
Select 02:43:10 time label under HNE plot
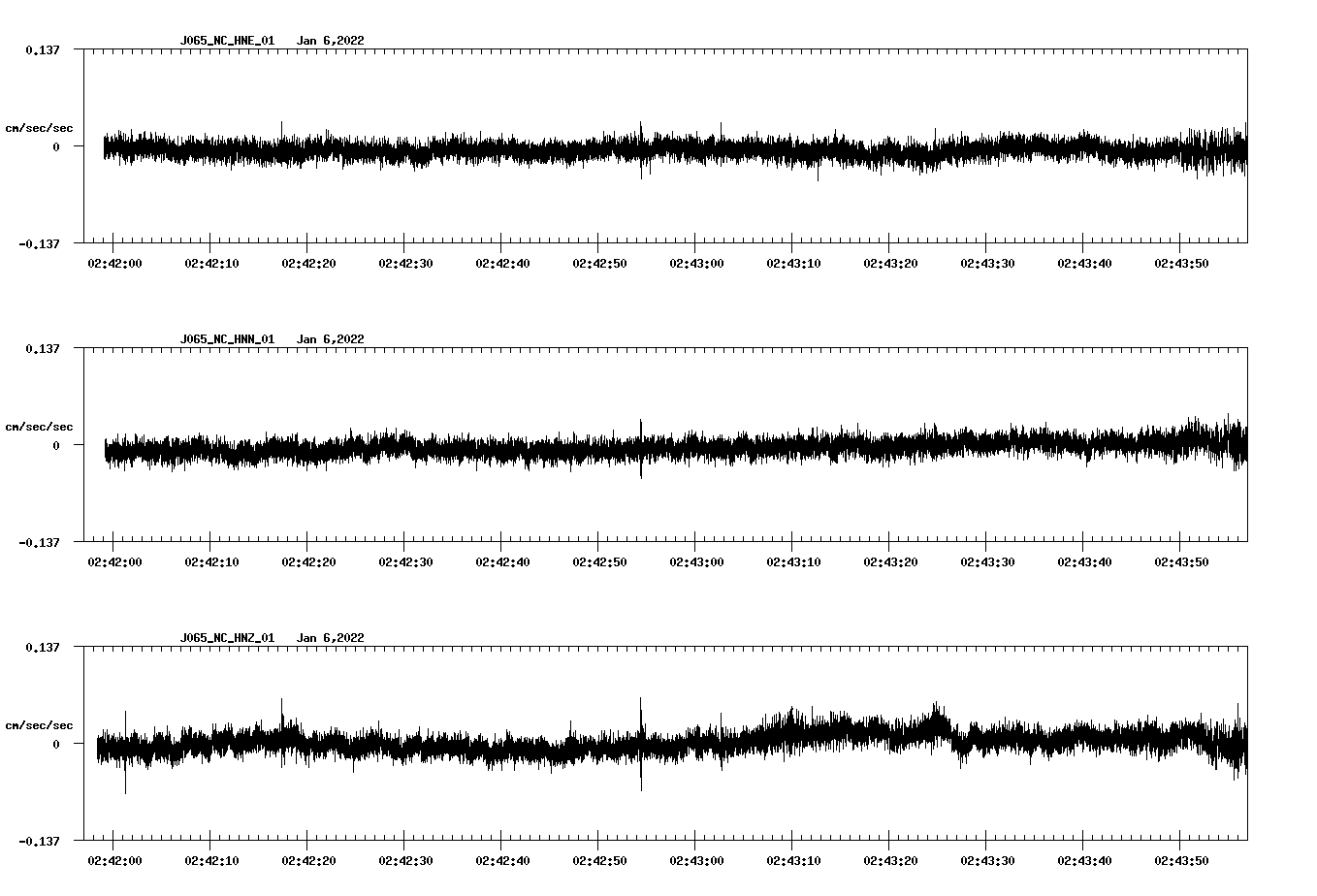pyautogui.click(x=793, y=264)
